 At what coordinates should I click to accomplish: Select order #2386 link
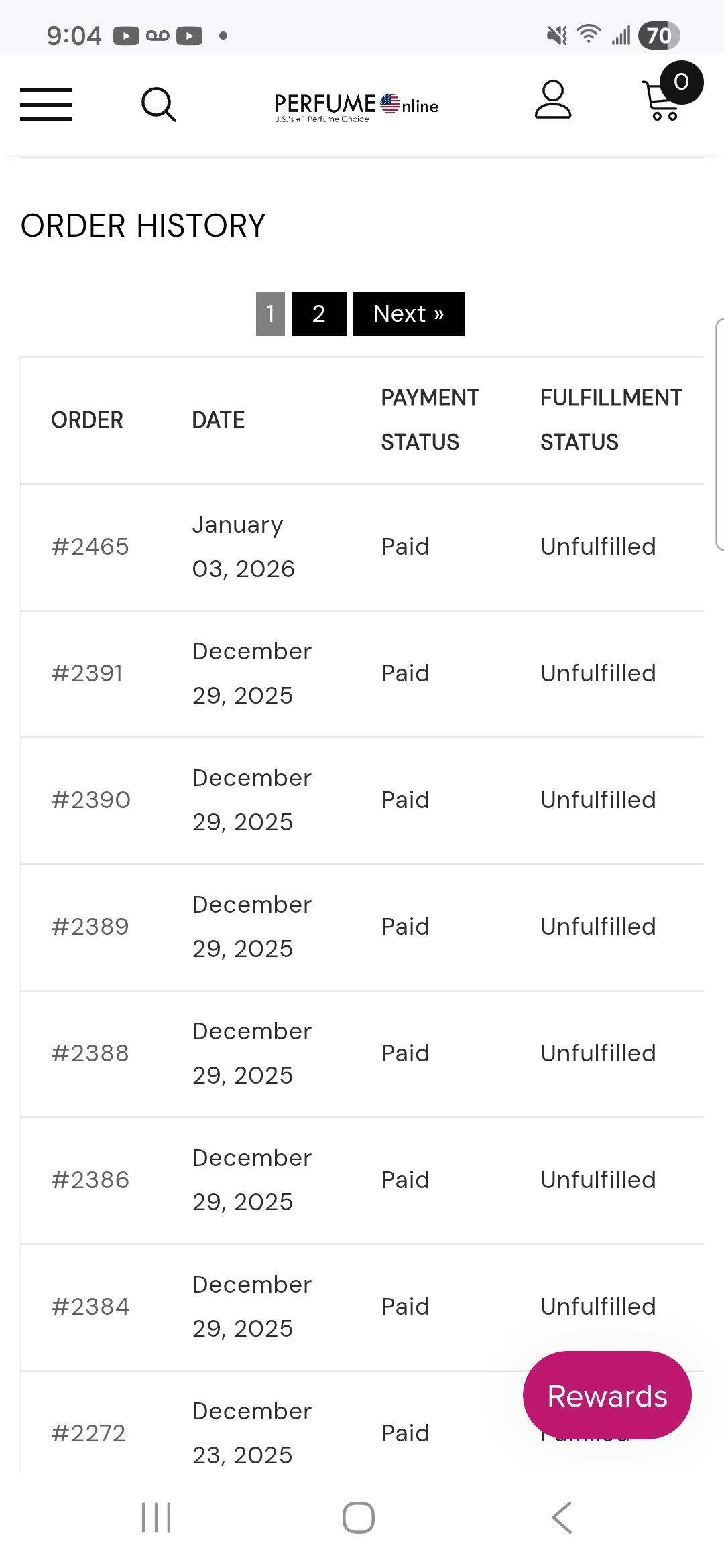[x=90, y=1180]
